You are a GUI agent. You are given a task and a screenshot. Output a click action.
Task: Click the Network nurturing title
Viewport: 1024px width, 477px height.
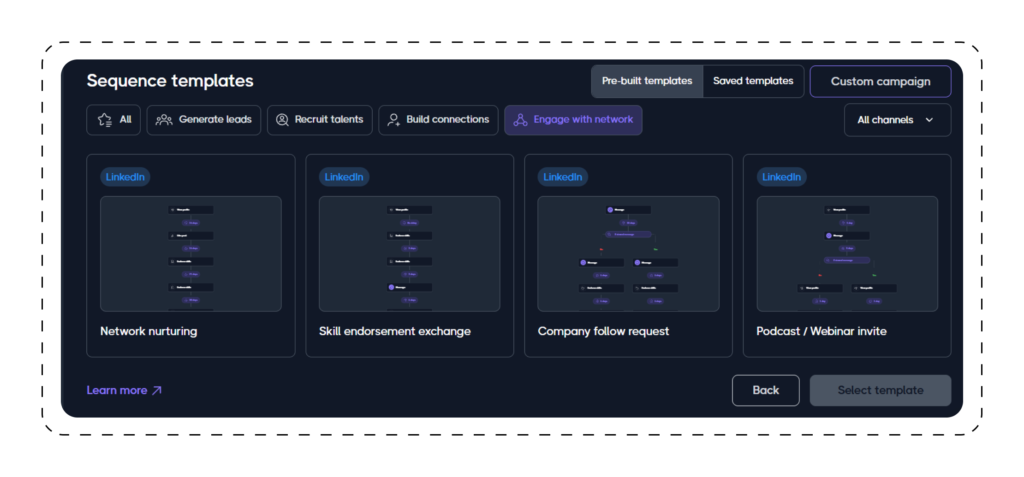point(148,331)
